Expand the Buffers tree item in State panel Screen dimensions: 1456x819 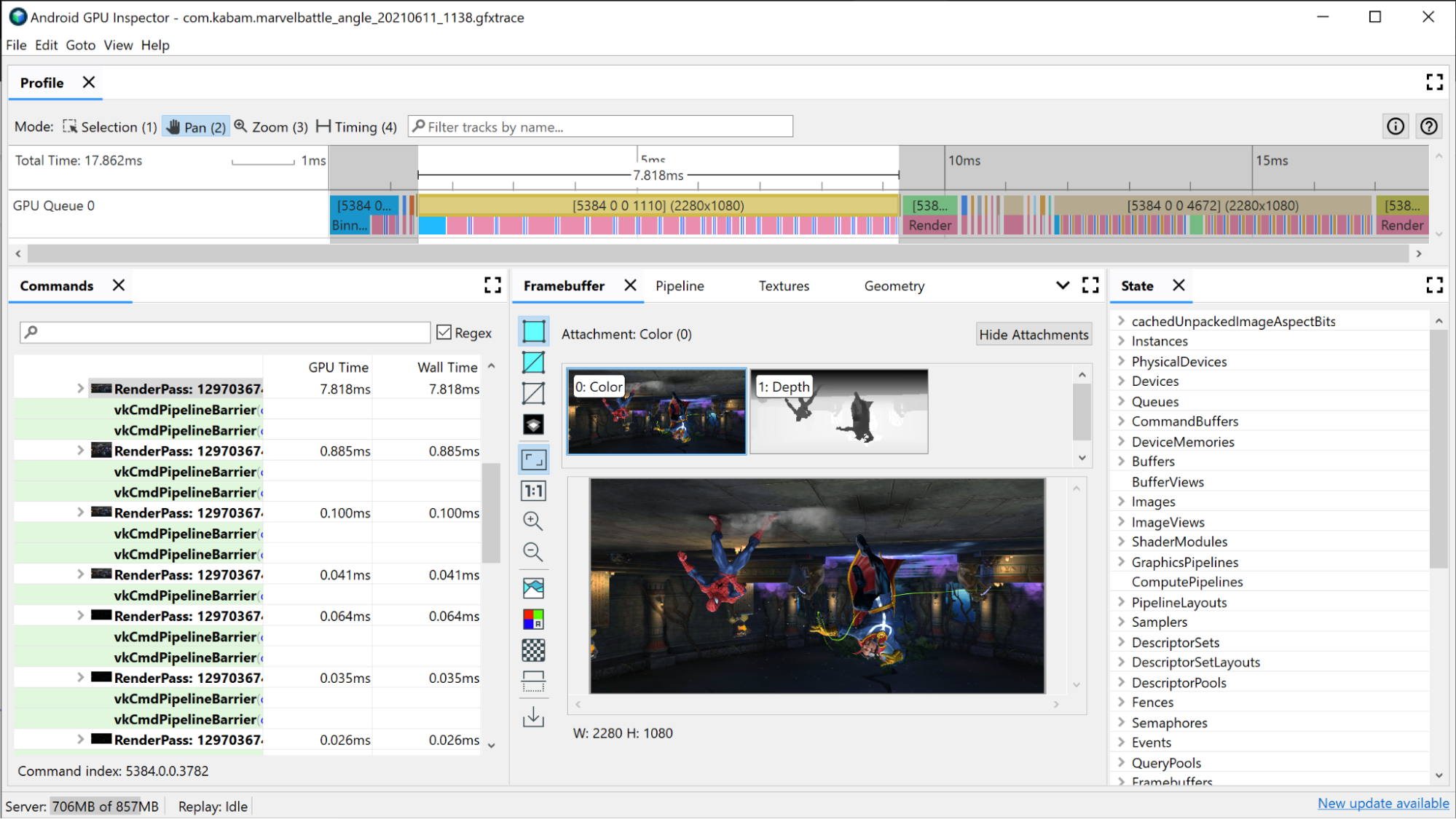coord(1121,461)
